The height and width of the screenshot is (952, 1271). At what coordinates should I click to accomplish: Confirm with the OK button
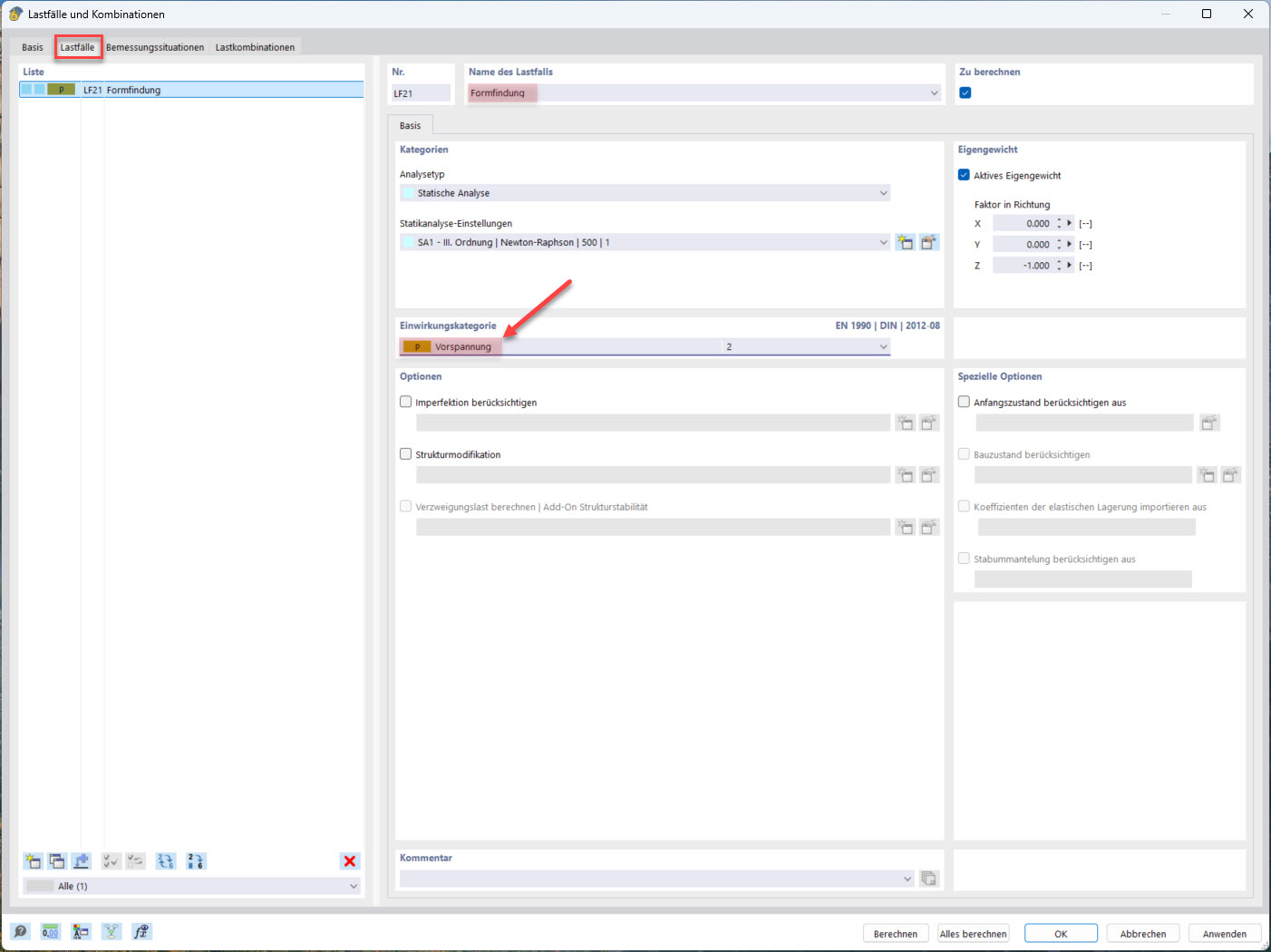1061,934
